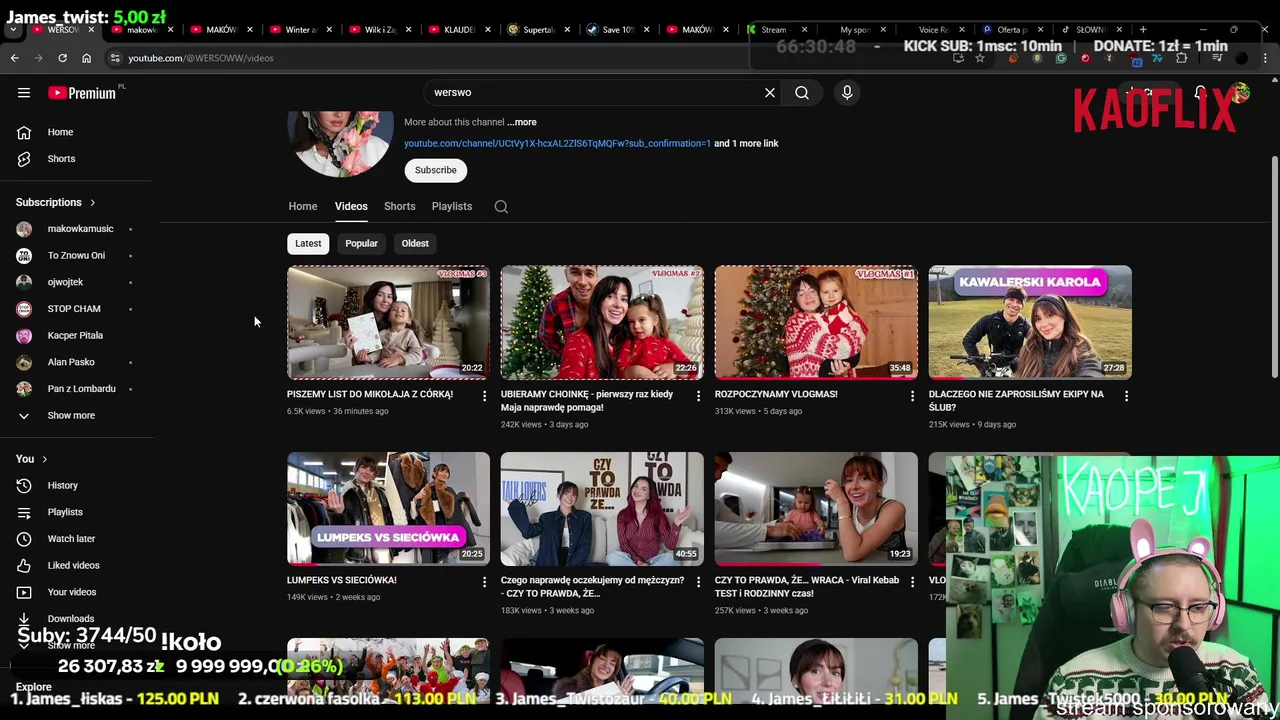Open Shorts in the left sidebar

tap(78, 159)
